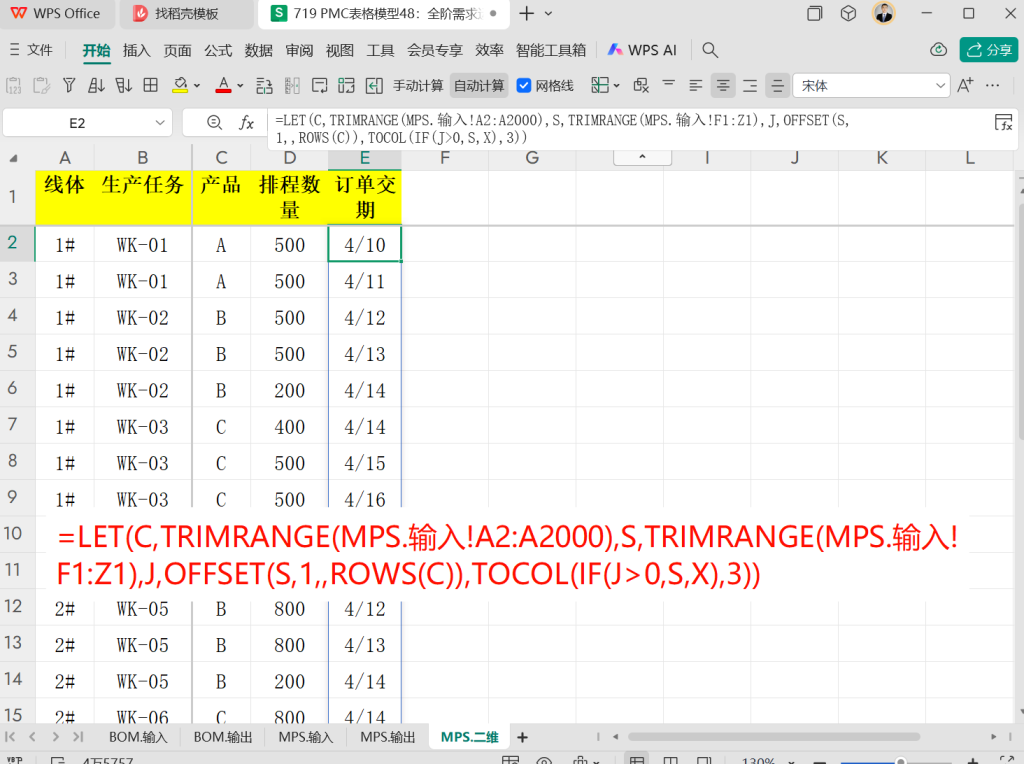Add a new sheet with plus icon
The width and height of the screenshot is (1024, 764).
tap(522, 737)
